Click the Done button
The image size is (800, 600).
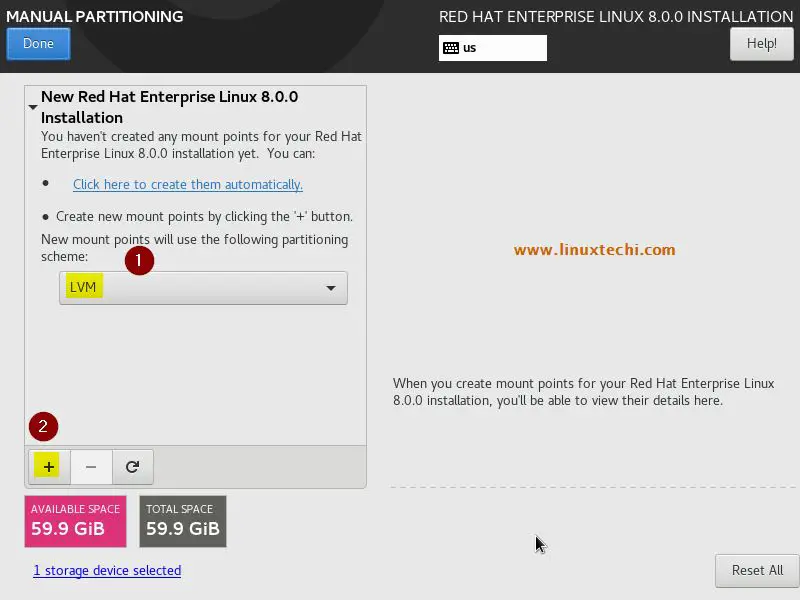pyautogui.click(x=38, y=44)
